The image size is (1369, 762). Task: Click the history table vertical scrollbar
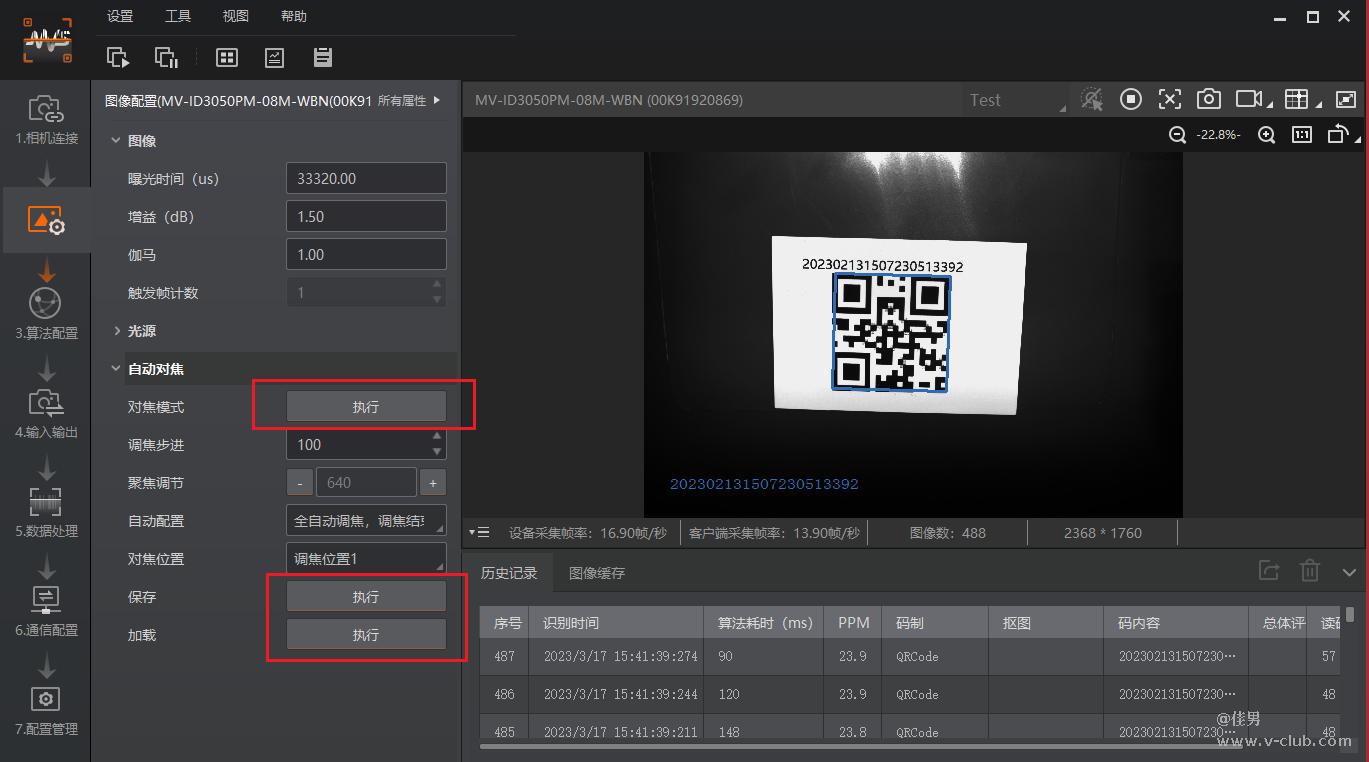pyautogui.click(x=1350, y=614)
